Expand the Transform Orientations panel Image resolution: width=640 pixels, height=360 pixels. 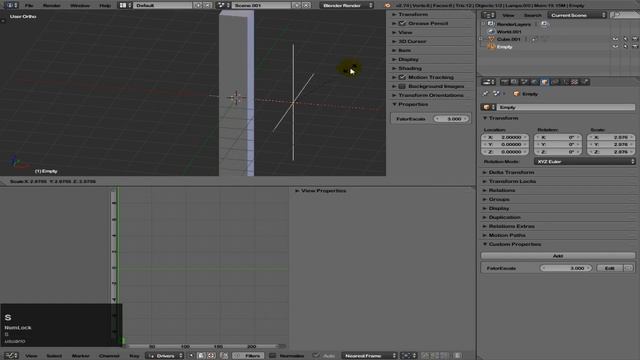tap(431, 95)
